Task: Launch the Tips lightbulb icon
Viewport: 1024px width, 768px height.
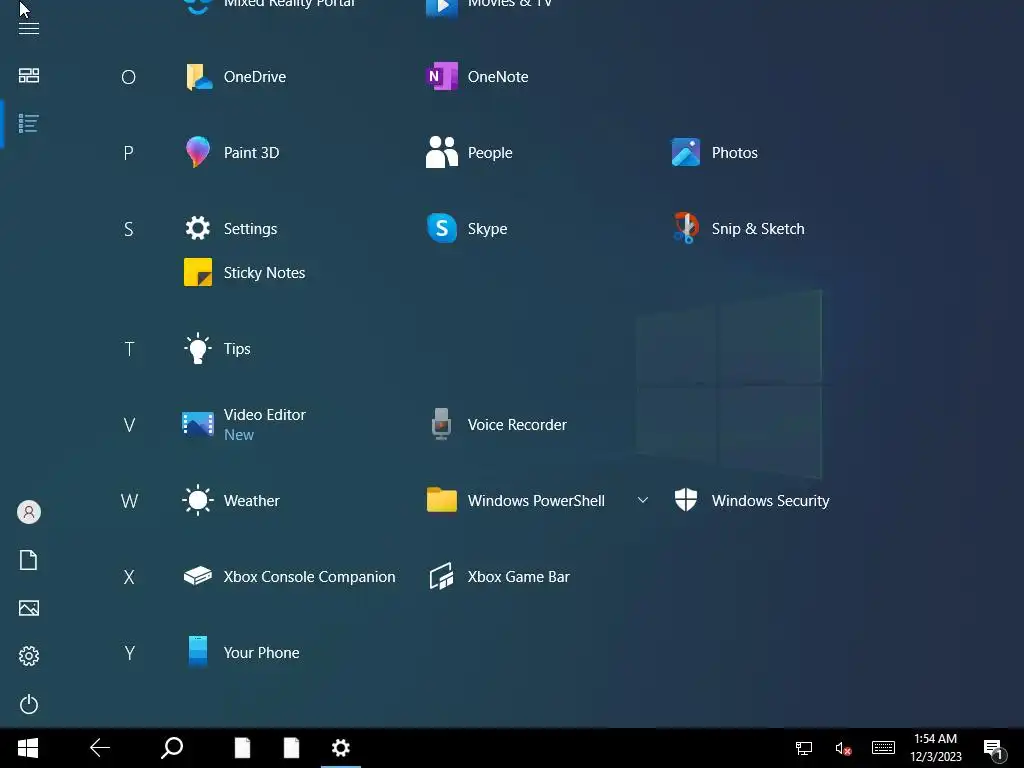Action: coord(197,349)
